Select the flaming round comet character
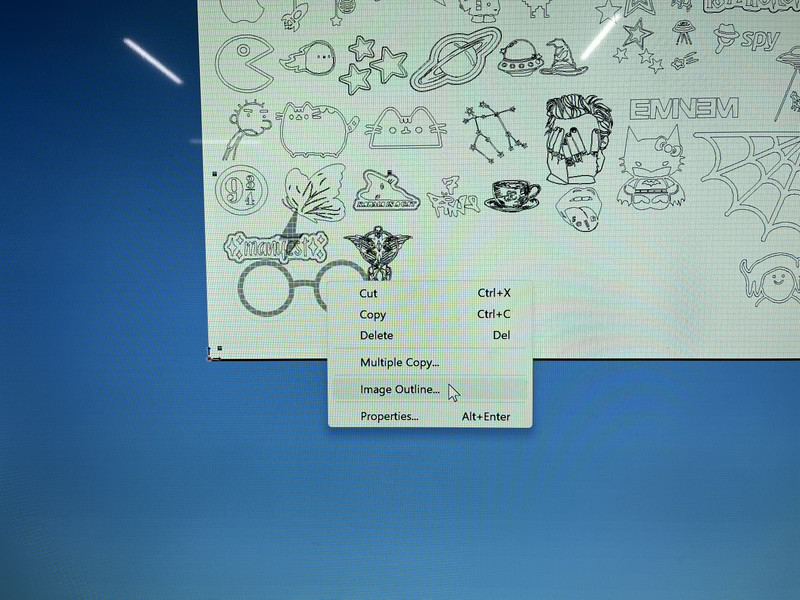 click(x=308, y=57)
